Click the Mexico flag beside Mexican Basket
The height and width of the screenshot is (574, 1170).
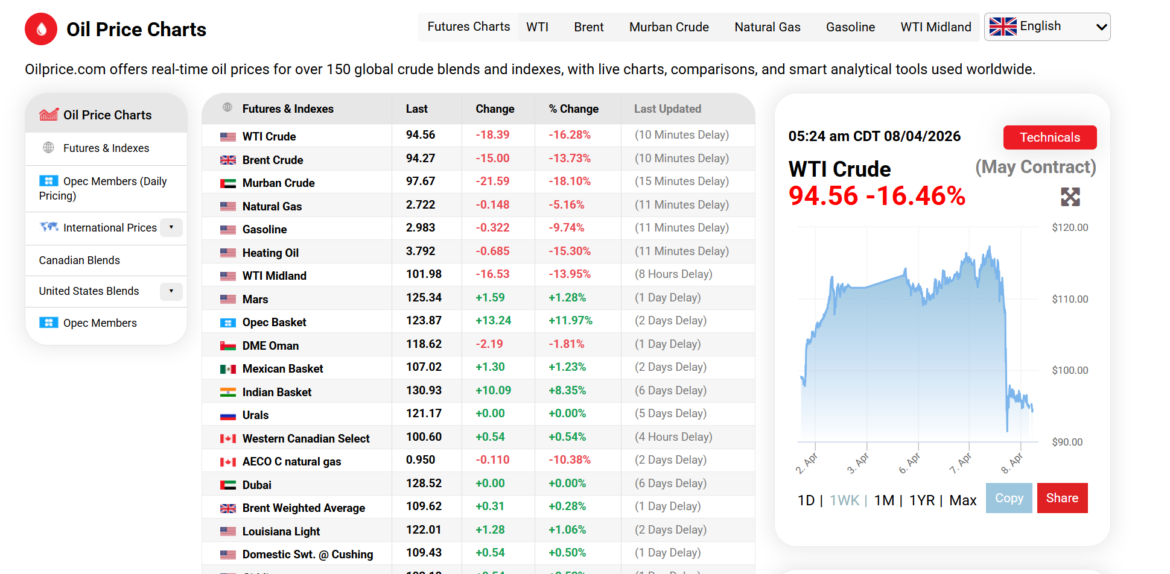(x=228, y=369)
